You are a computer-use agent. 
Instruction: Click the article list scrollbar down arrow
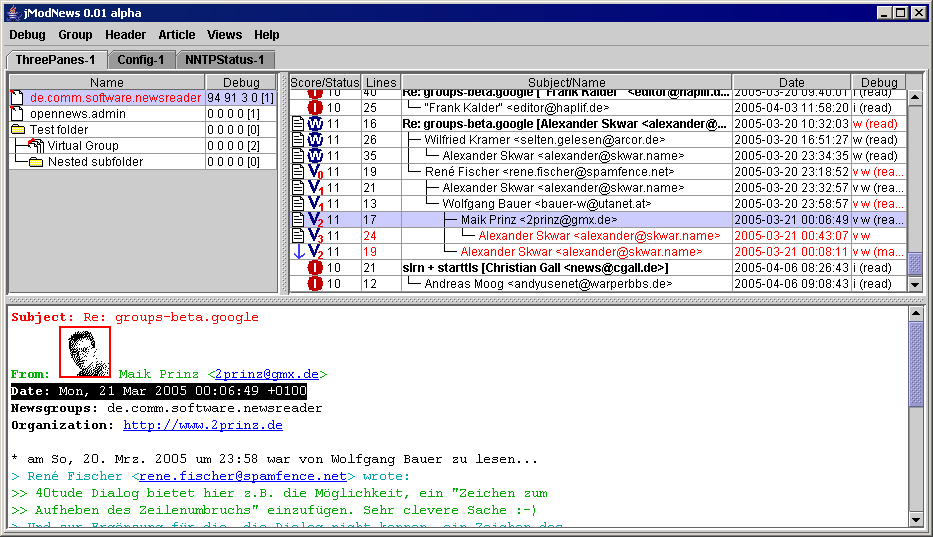point(915,284)
